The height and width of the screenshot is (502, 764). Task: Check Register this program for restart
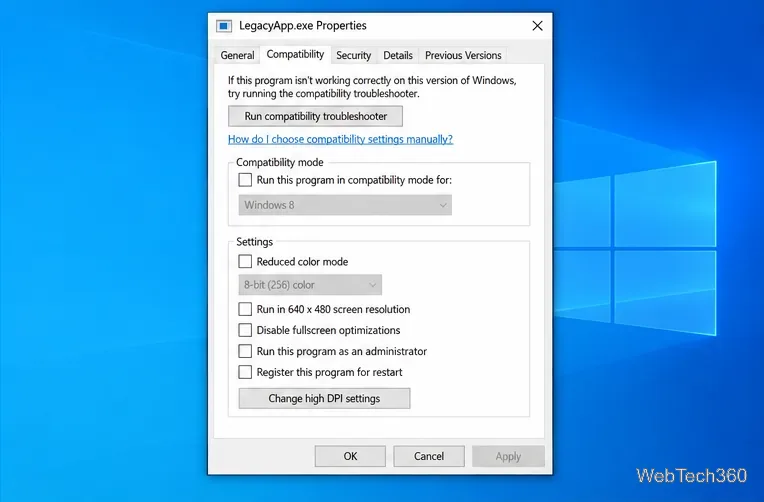(245, 372)
